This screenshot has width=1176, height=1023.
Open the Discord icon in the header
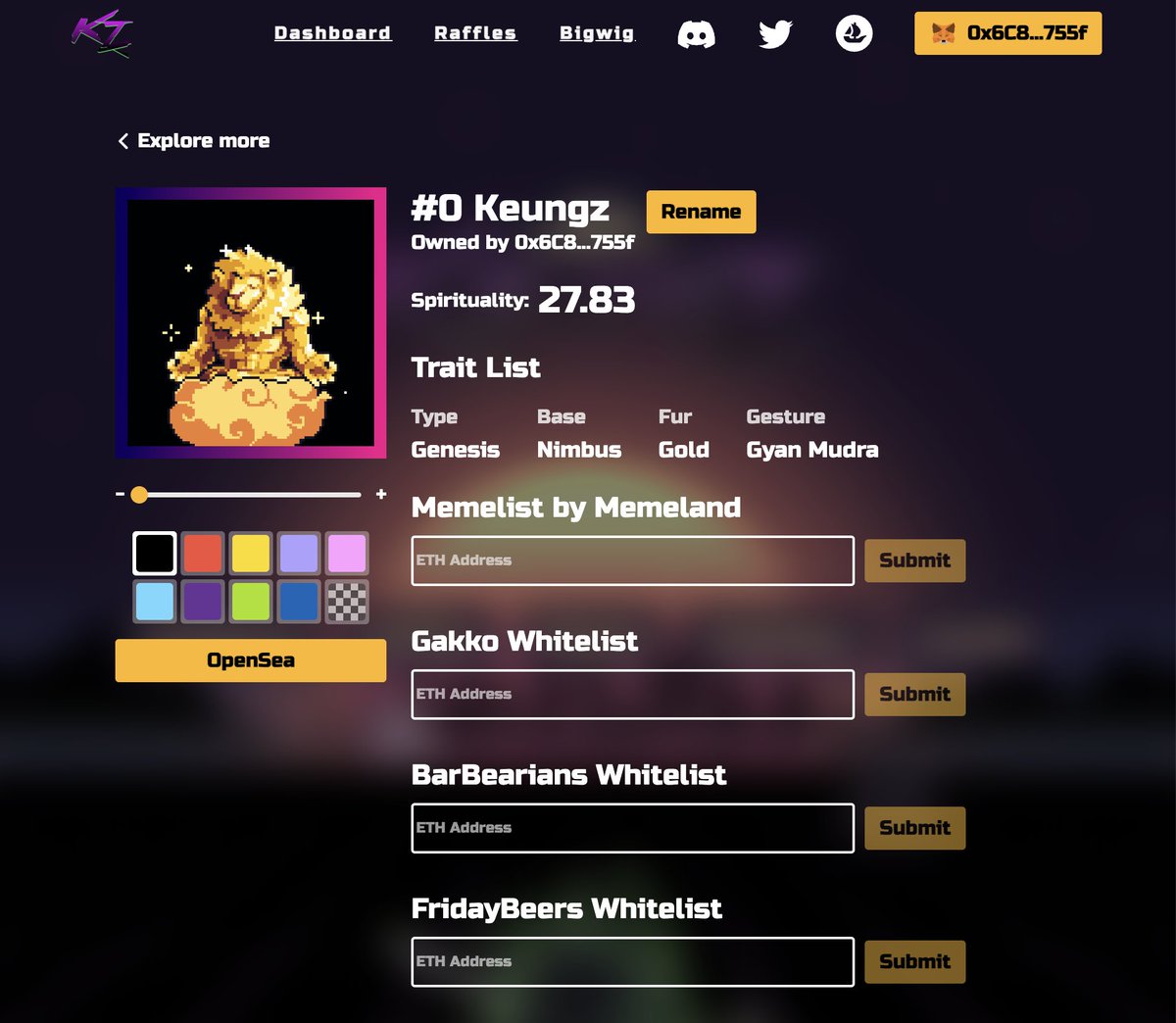697,33
